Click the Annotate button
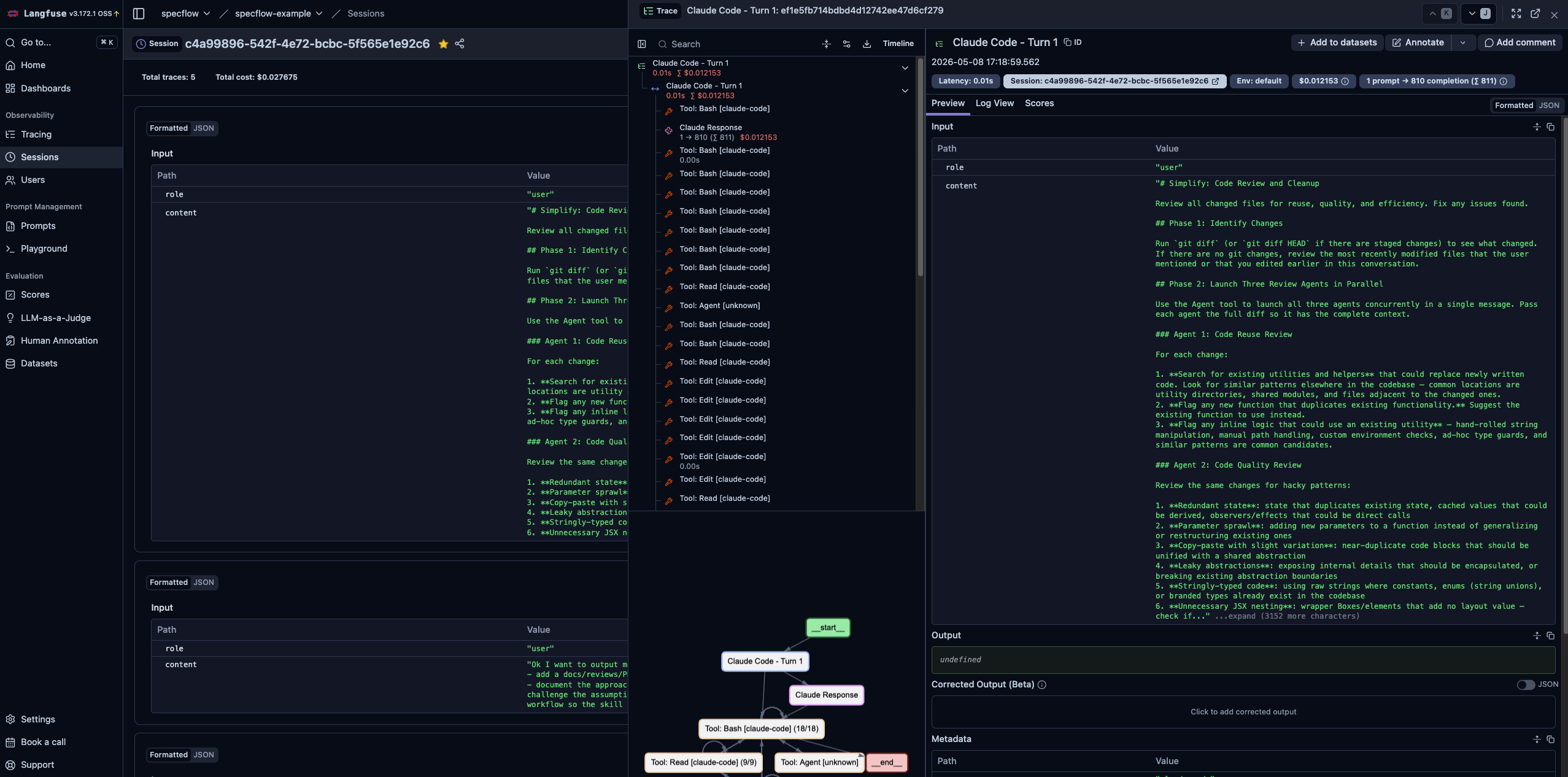 tap(1418, 42)
